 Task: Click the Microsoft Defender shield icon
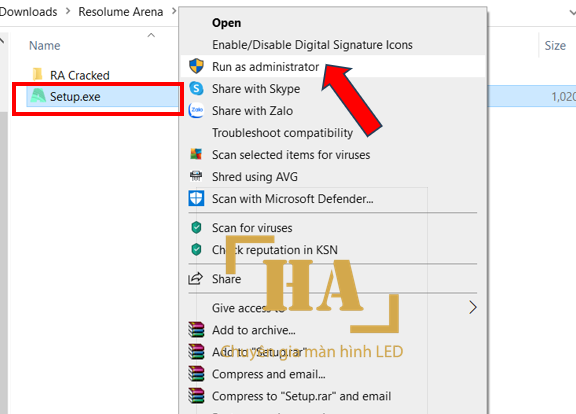point(196,198)
